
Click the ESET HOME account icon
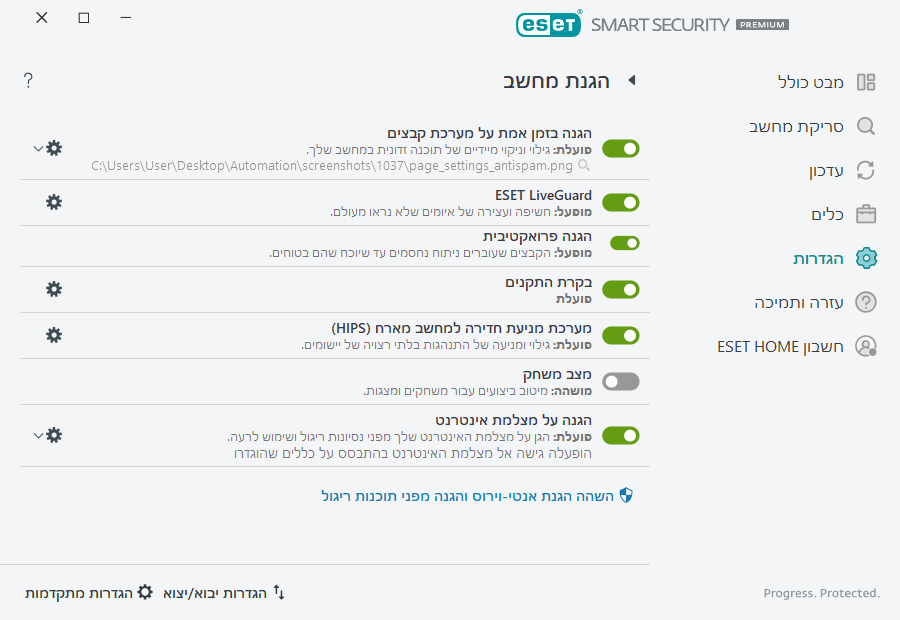point(866,346)
